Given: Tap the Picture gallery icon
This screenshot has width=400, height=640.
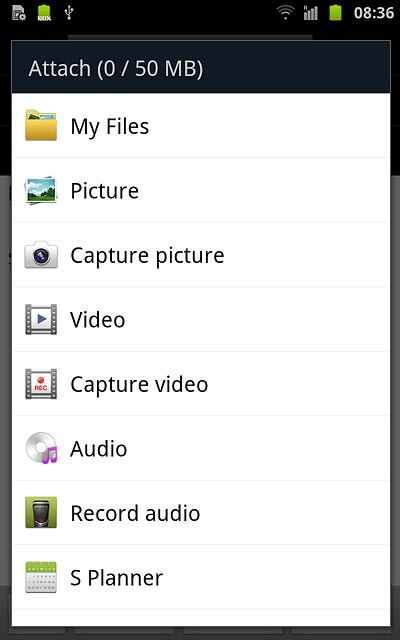Looking at the screenshot, I should pos(41,190).
